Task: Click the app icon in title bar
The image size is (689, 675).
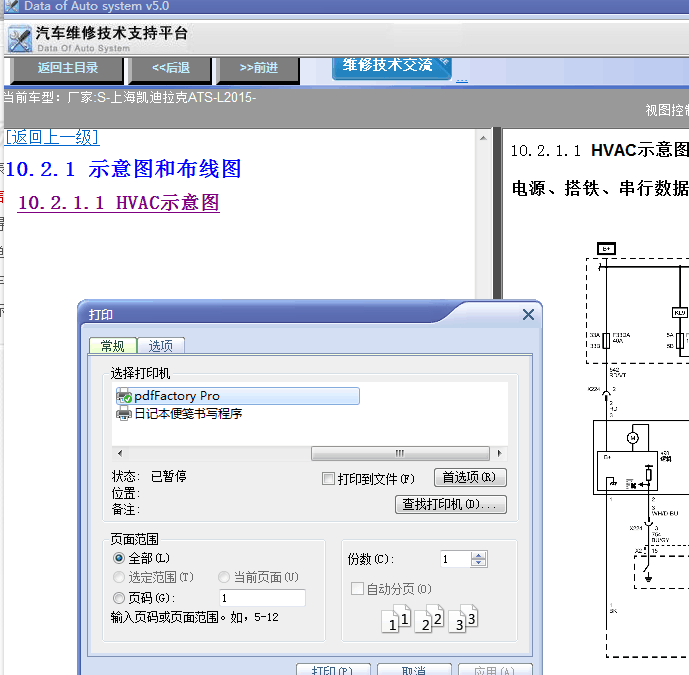Action: (x=11, y=6)
